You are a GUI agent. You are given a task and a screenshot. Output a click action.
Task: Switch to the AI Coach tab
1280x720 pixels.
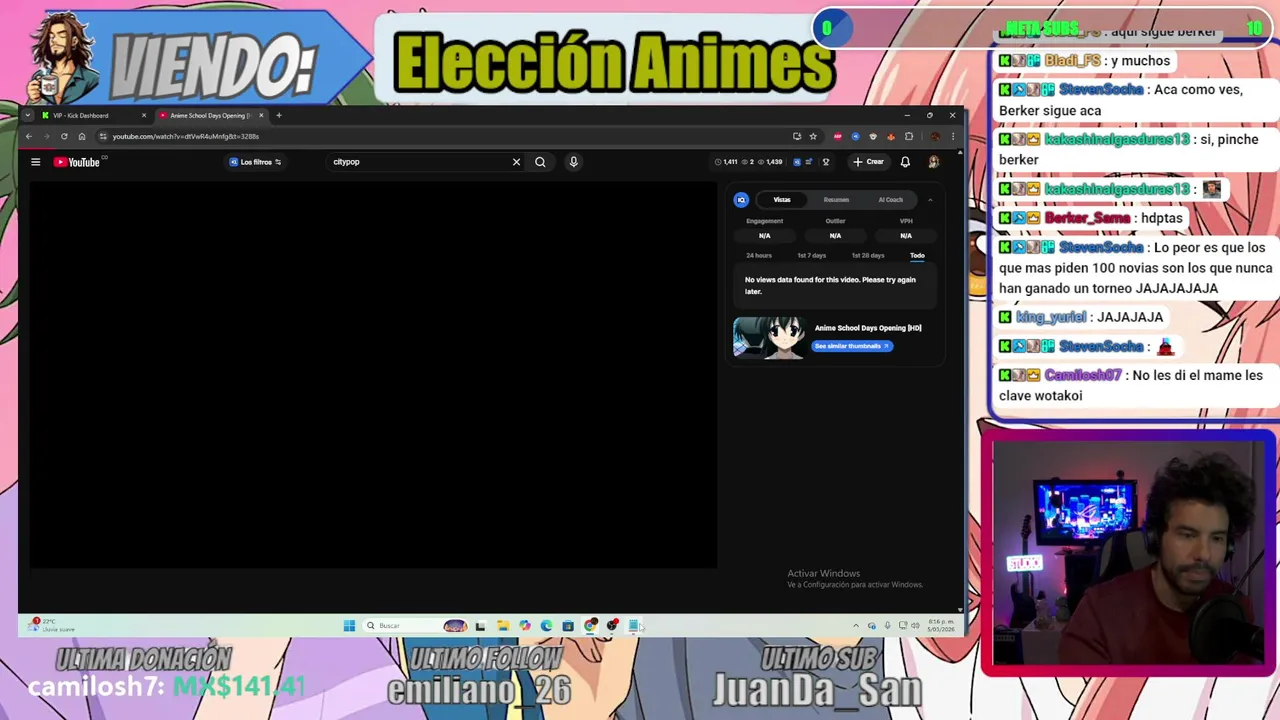(x=890, y=200)
